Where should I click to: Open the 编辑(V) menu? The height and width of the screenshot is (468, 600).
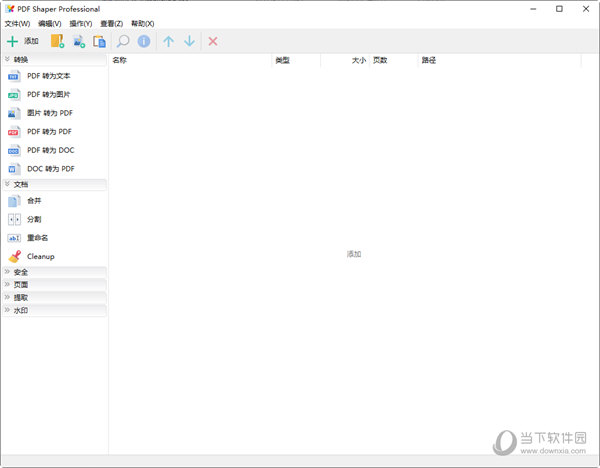(x=50, y=24)
